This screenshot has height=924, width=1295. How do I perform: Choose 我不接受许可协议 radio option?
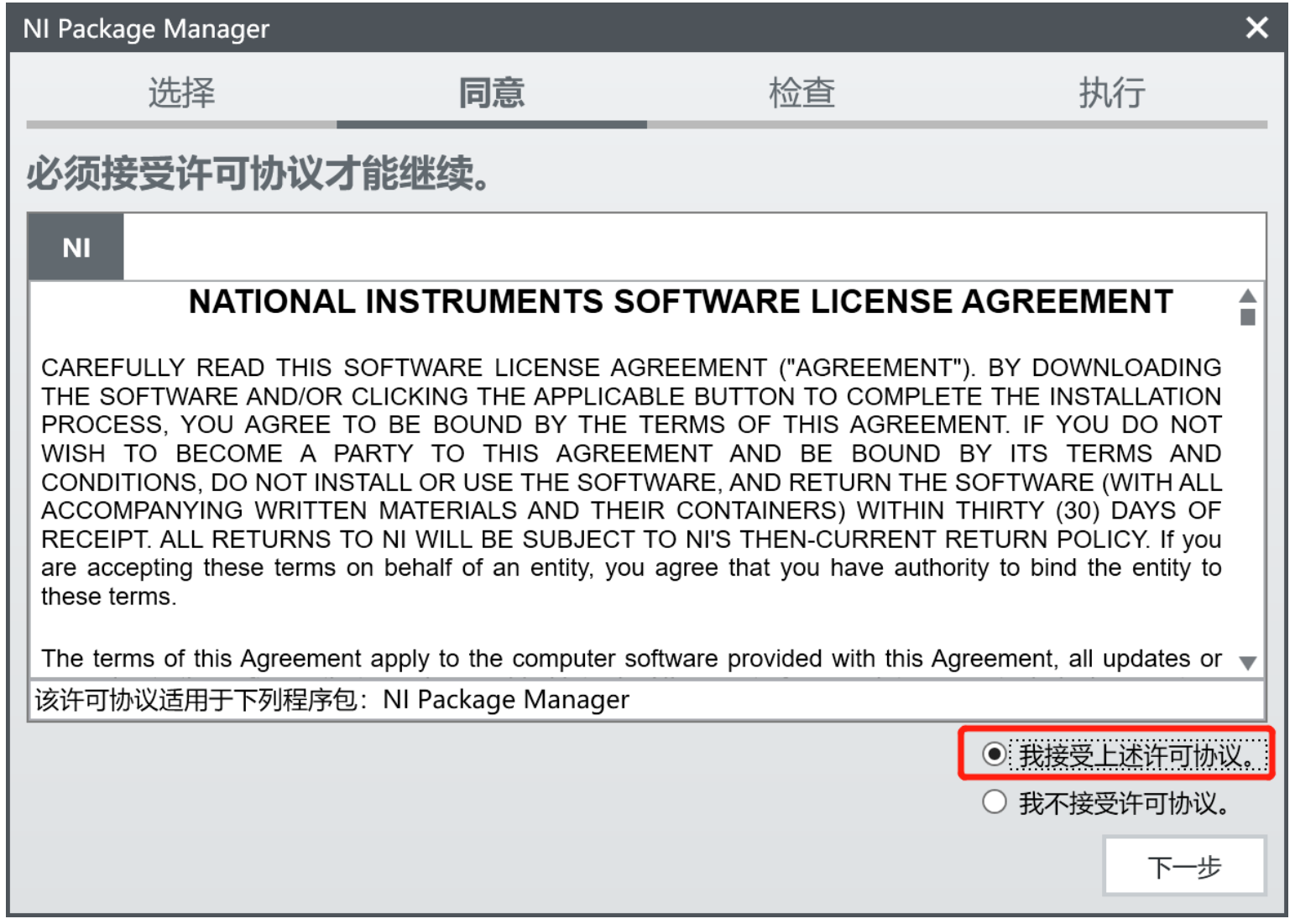[995, 802]
